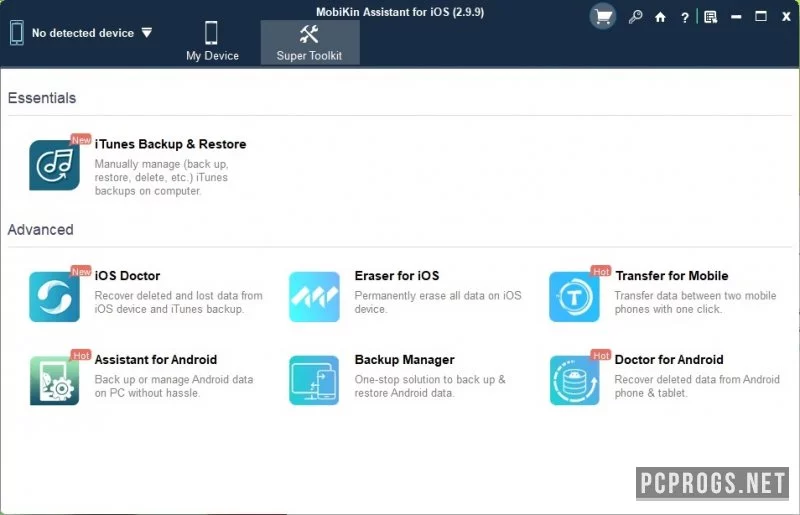
Task: Click 'Back up or manage Android data' description
Action: (174, 386)
